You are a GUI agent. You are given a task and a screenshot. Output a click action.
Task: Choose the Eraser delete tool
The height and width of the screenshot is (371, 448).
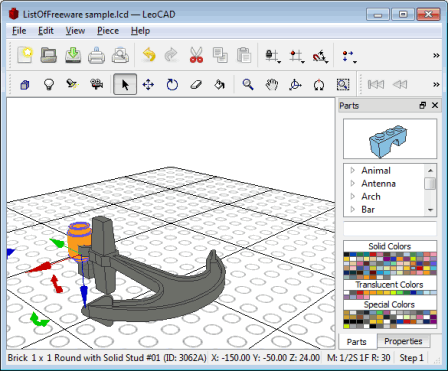click(x=196, y=85)
